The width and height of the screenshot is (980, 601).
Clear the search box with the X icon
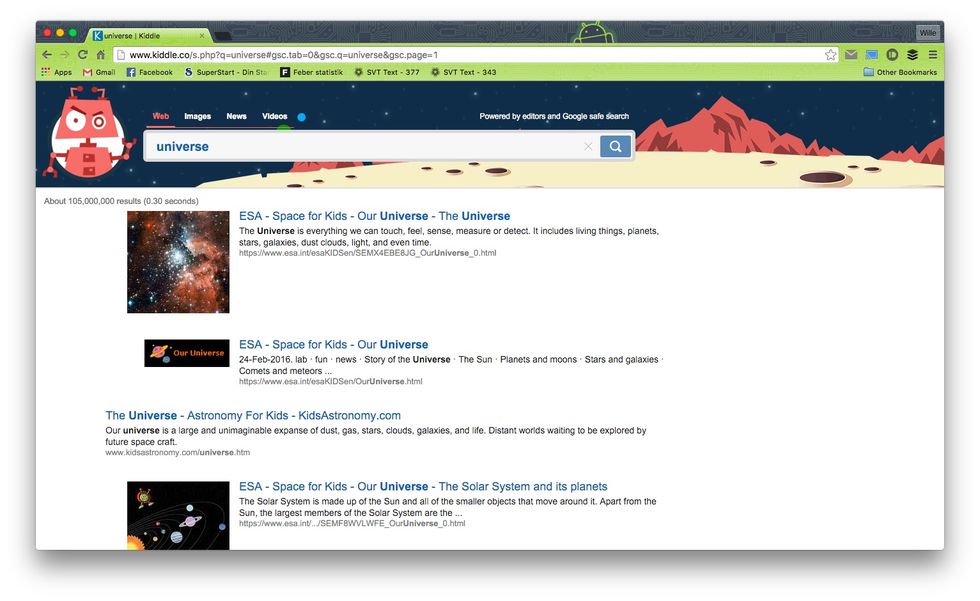(588, 147)
